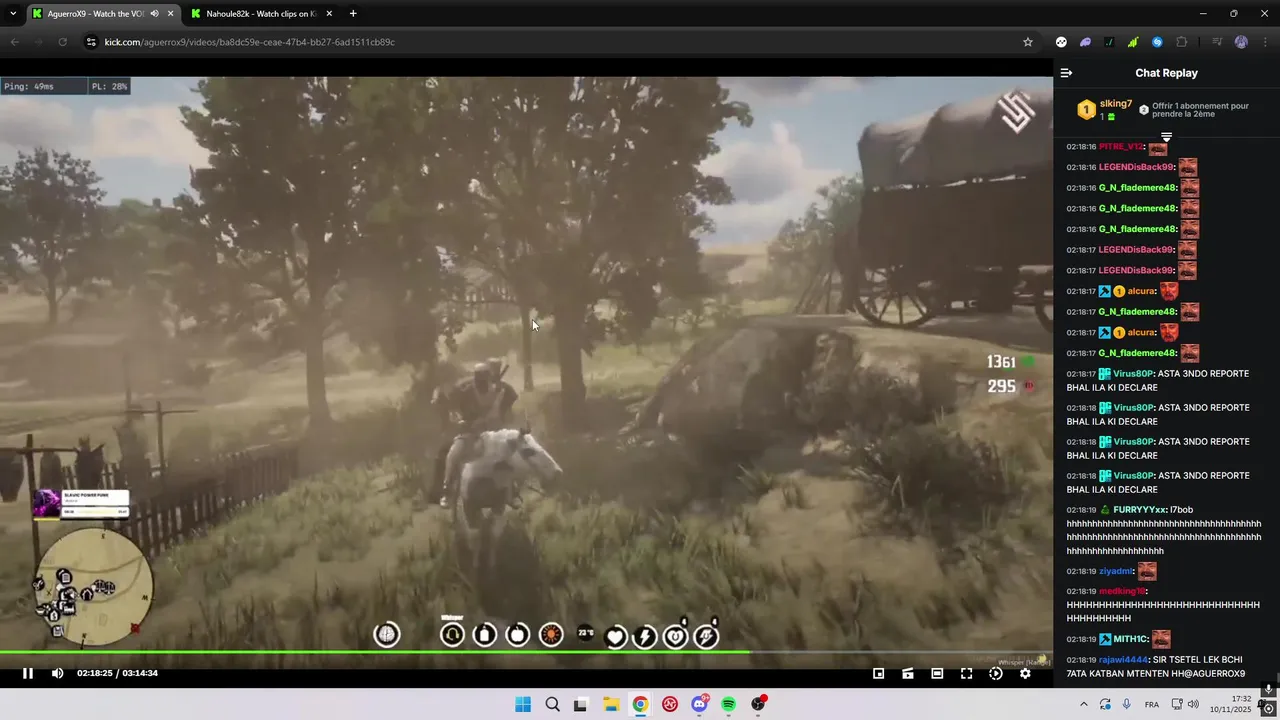Enter fullscreen mode
1280x720 pixels.
pos(966,673)
